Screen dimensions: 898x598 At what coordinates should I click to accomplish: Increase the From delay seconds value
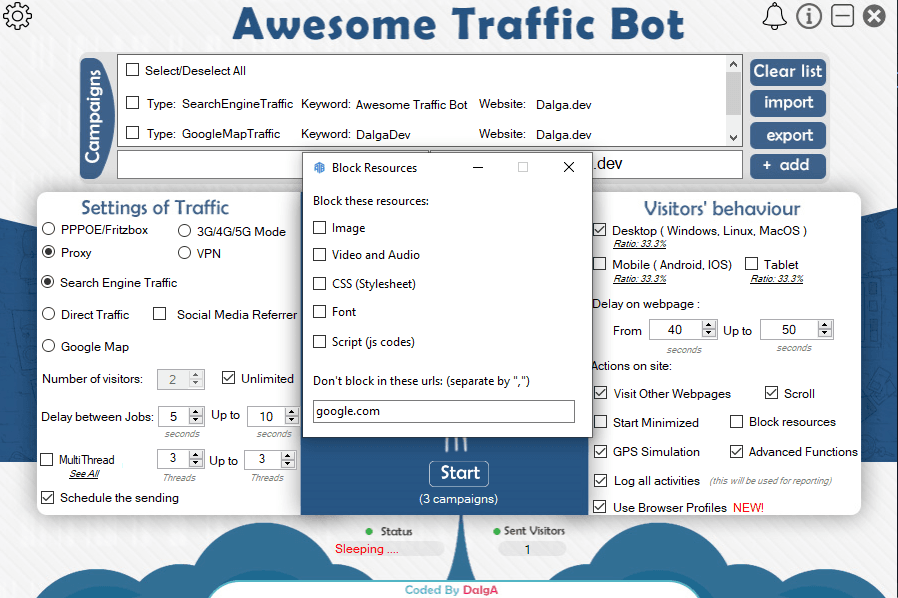(709, 325)
